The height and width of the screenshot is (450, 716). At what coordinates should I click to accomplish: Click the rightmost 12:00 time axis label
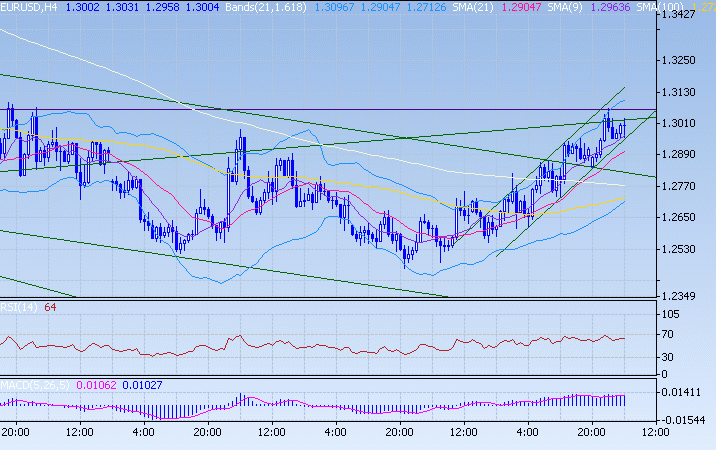click(x=654, y=432)
